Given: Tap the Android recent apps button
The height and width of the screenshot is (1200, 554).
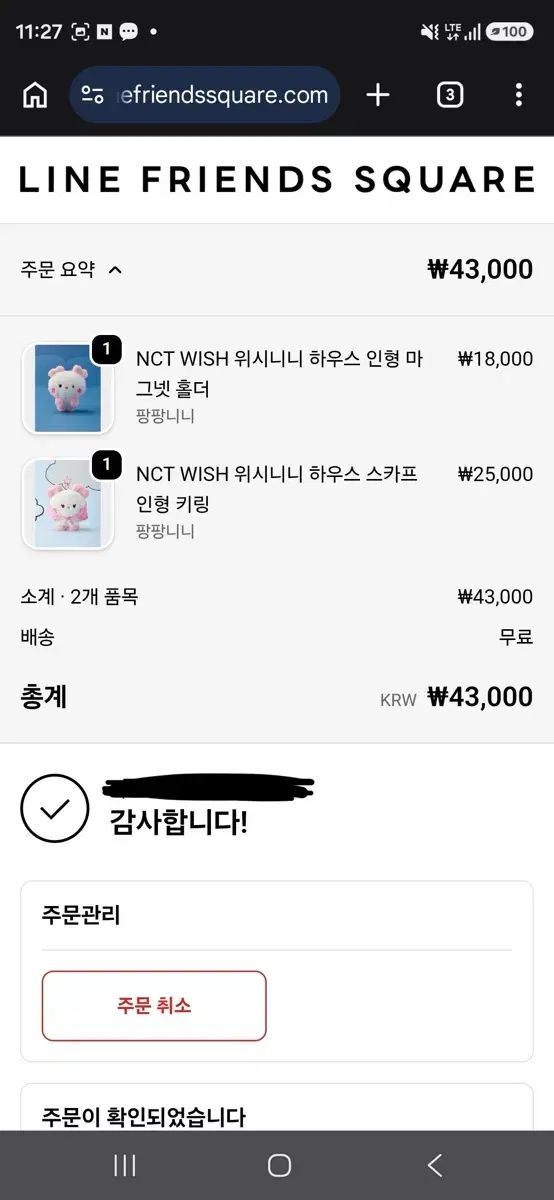Looking at the screenshot, I should (x=125, y=1165).
